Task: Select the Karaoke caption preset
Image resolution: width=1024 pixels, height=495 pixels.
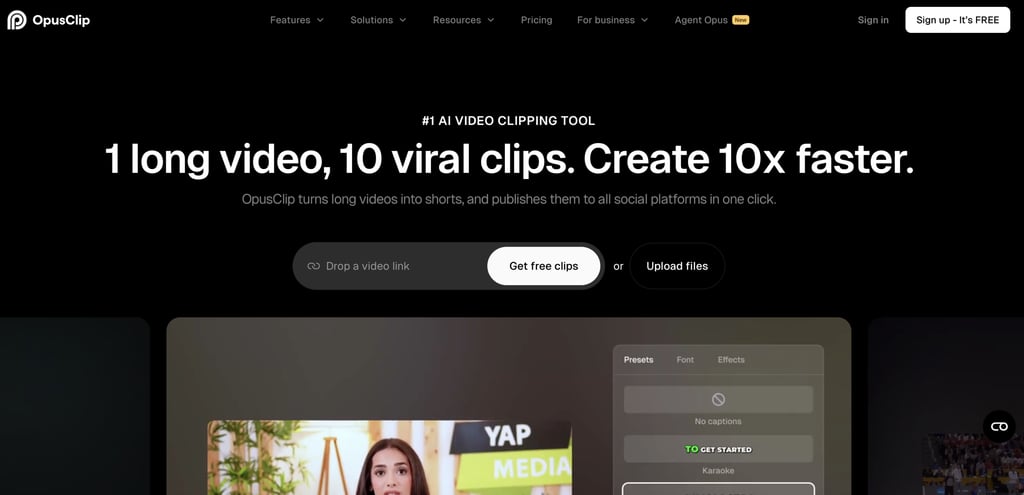Action: [718, 449]
